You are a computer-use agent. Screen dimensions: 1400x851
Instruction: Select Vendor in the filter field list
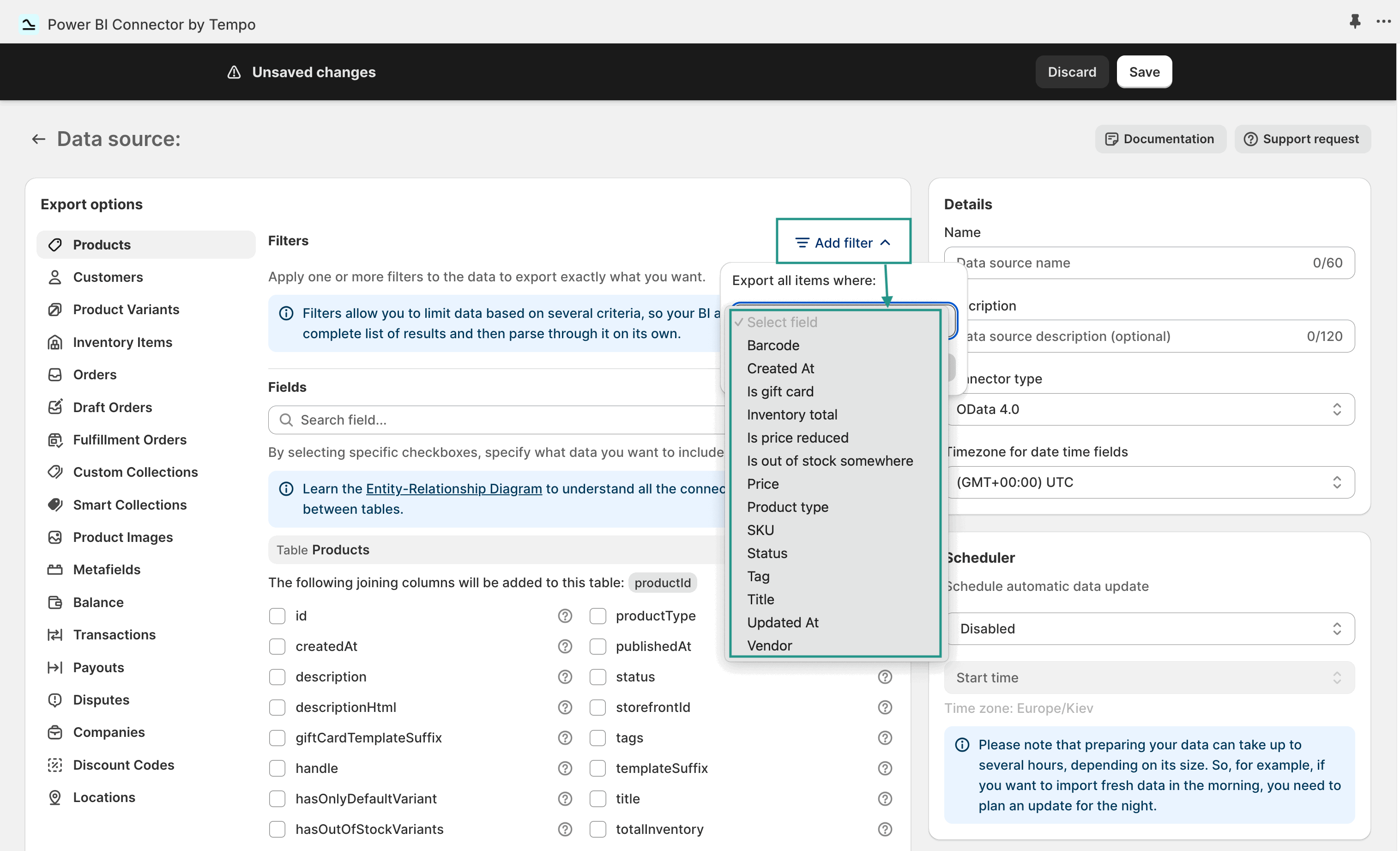tap(769, 646)
